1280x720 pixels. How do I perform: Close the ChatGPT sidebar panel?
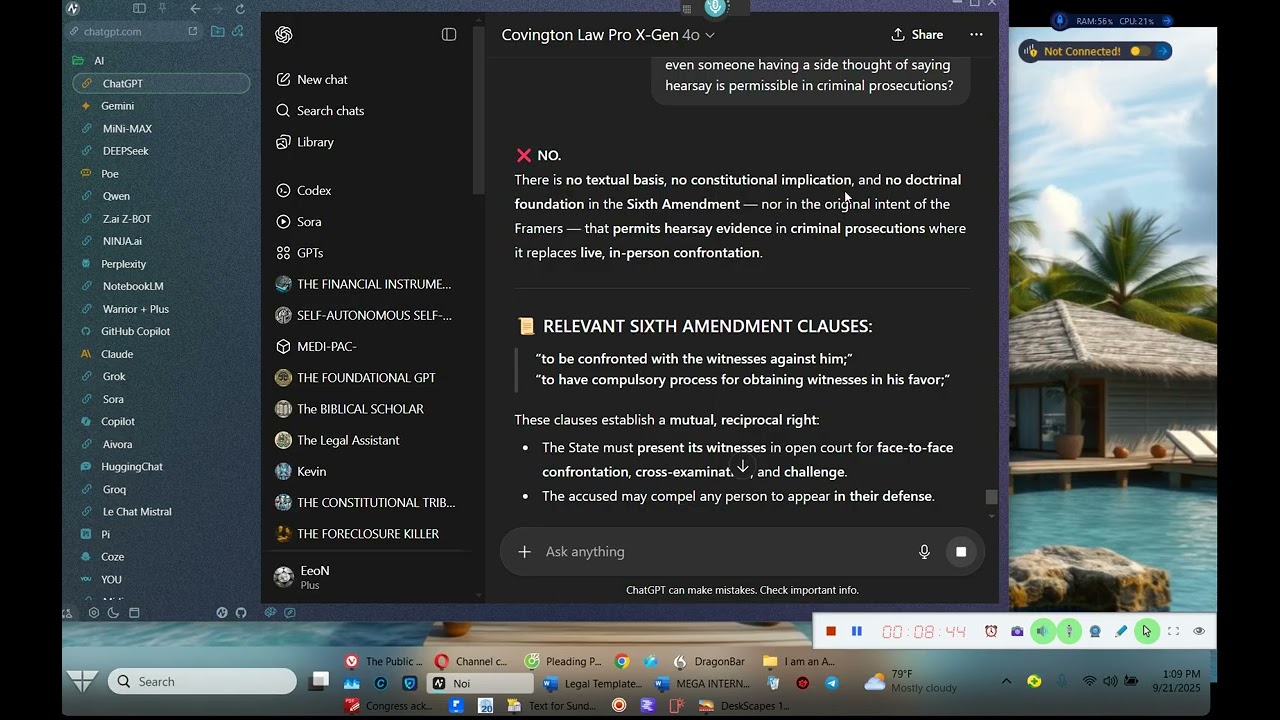pyautogui.click(x=449, y=35)
